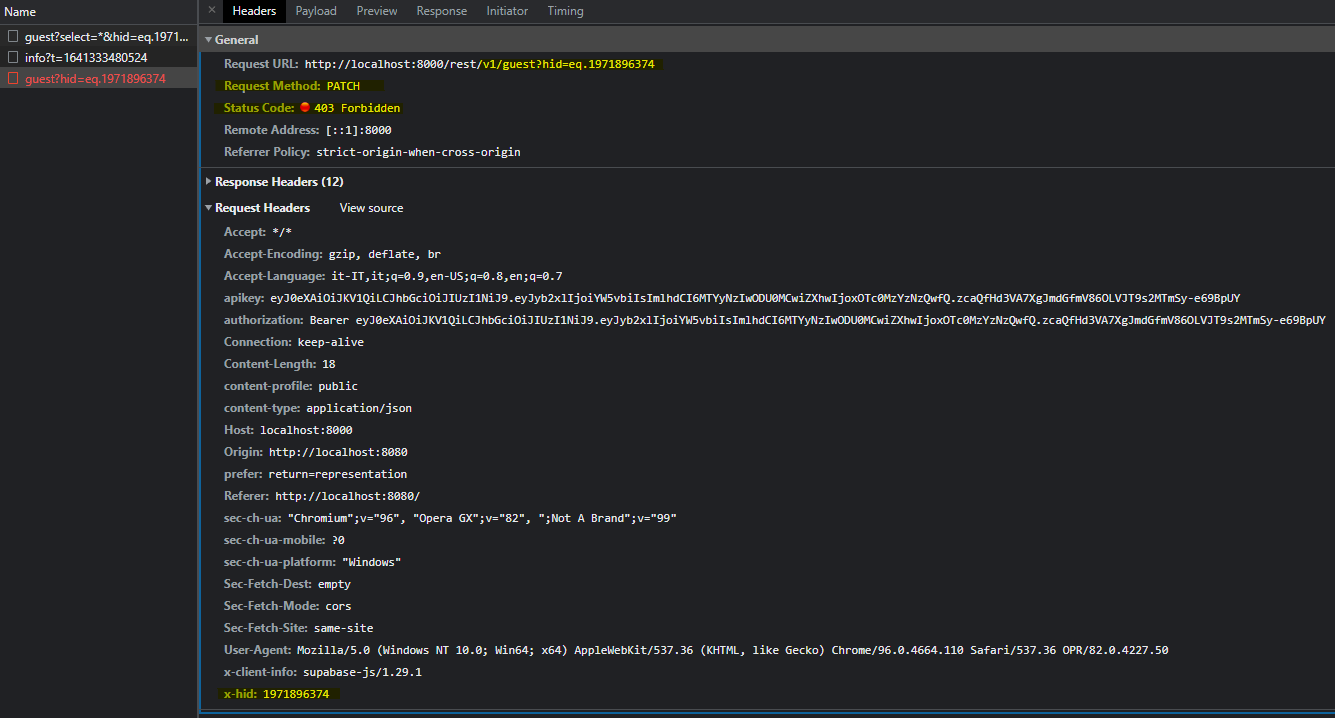Click the red failed-request file icon
The image size is (1335, 718).
pyautogui.click(x=13, y=79)
